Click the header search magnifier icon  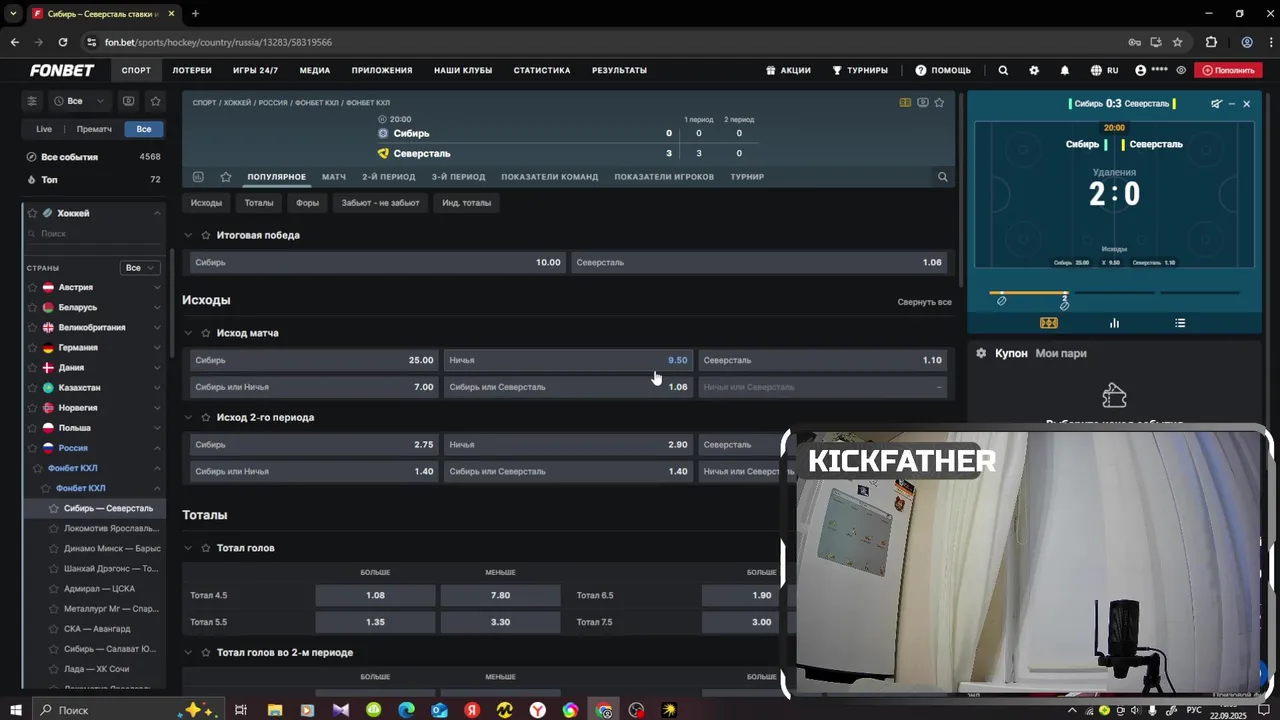[x=1003, y=70]
